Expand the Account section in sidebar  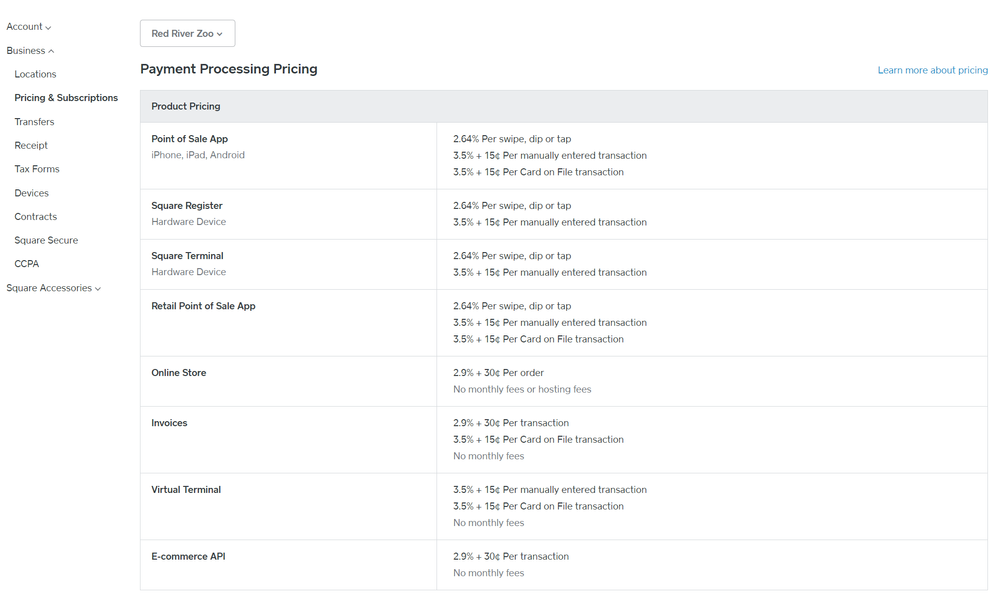point(29,27)
